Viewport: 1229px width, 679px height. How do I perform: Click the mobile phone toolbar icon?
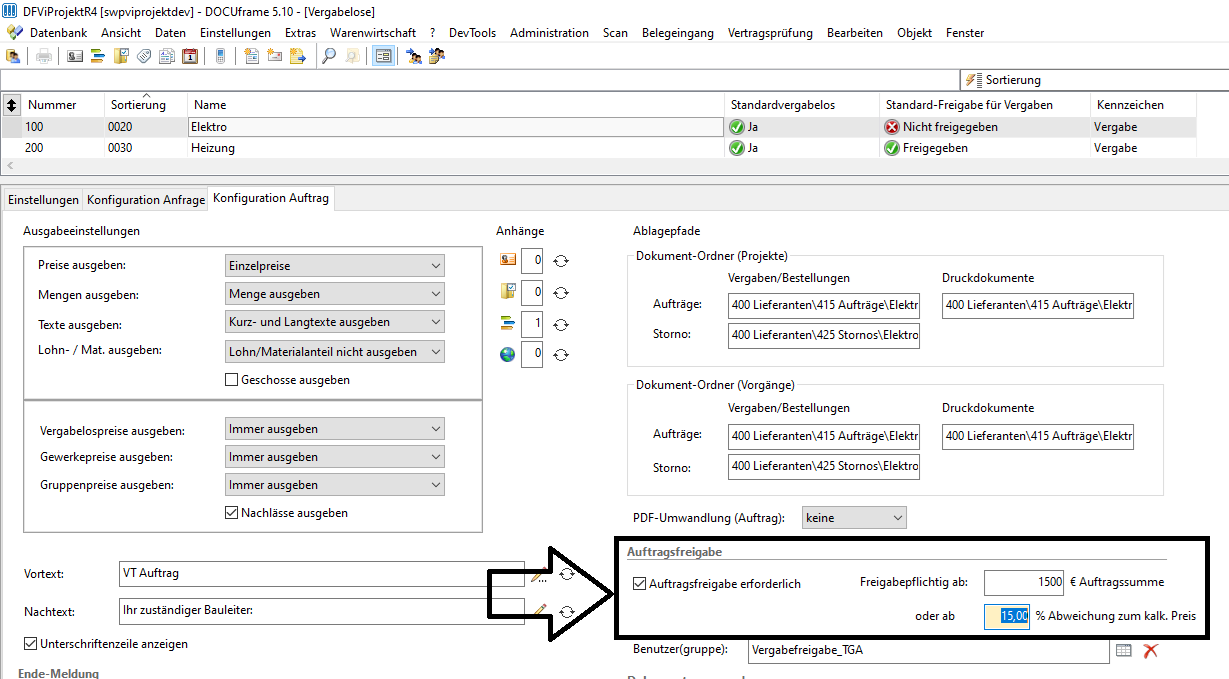pyautogui.click(x=220, y=56)
